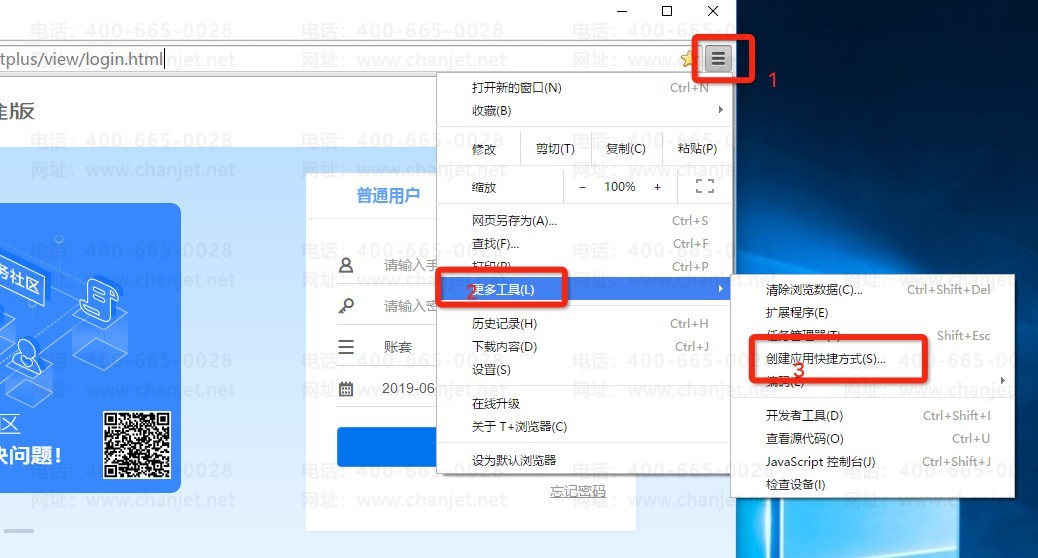
Task: Click the 忘记密码 link
Action: click(577, 491)
